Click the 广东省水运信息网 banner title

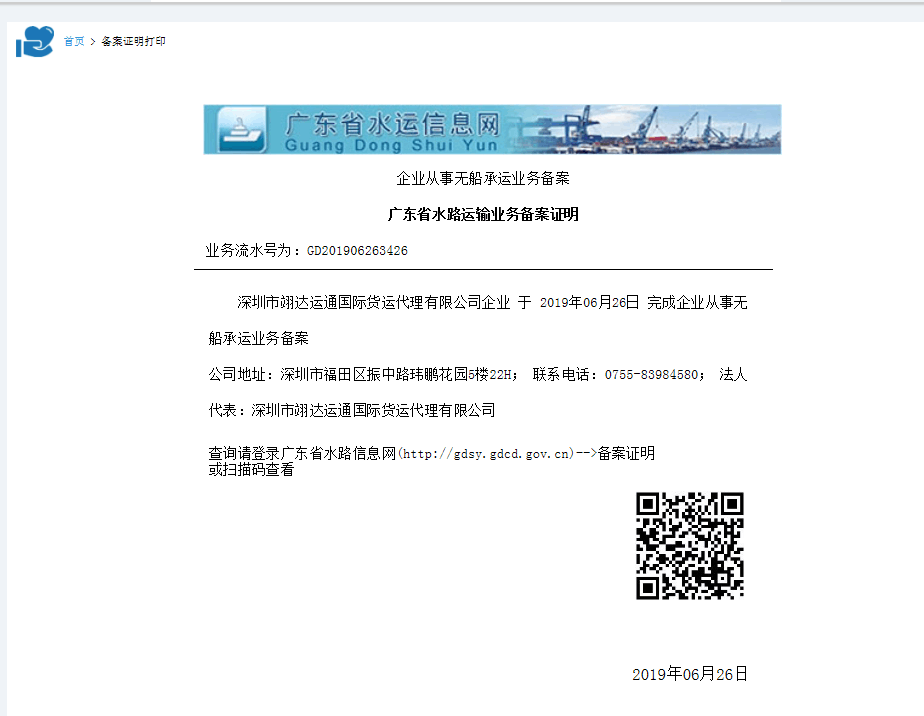pos(392,123)
